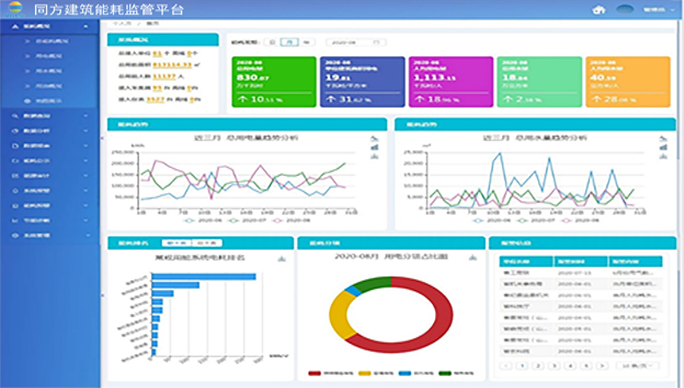Collapse the 能耗概况 sidebar section
Image resolution: width=684 pixels, height=388 pixels.
(86, 27)
